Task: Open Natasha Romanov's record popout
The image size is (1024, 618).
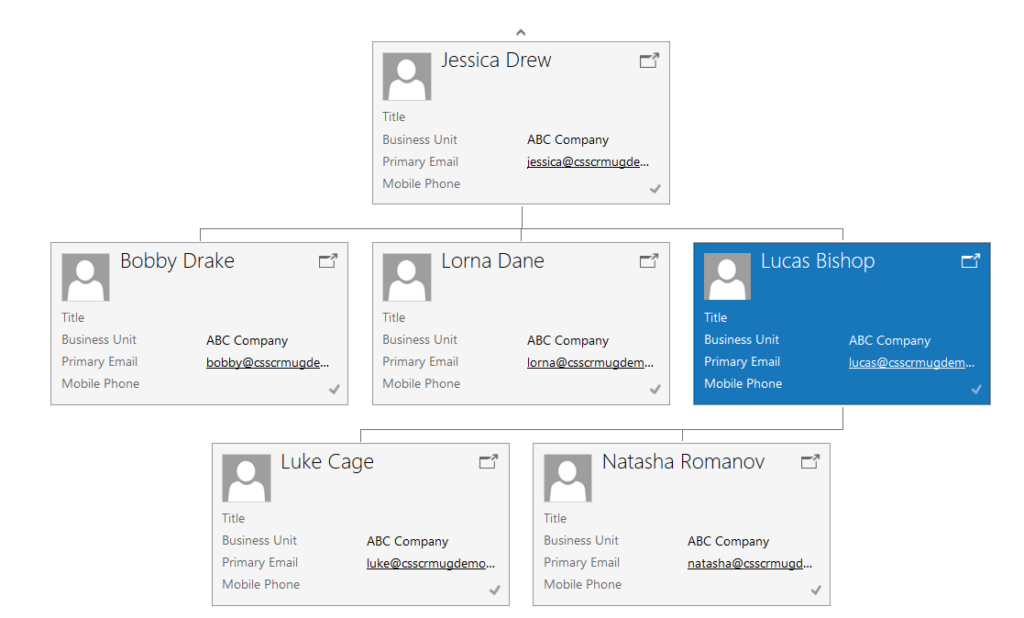Action: point(810,462)
